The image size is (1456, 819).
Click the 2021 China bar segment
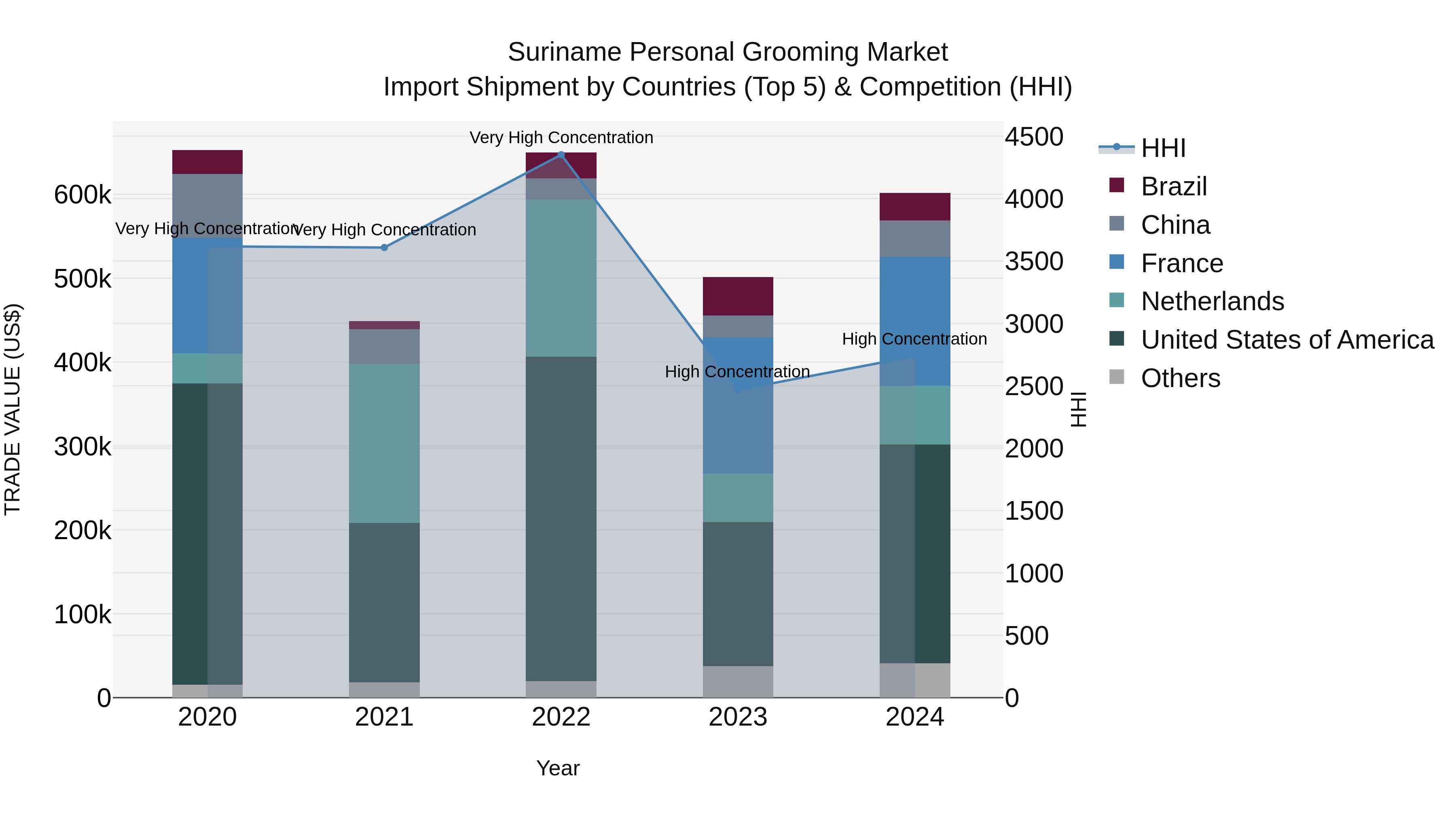pos(384,347)
